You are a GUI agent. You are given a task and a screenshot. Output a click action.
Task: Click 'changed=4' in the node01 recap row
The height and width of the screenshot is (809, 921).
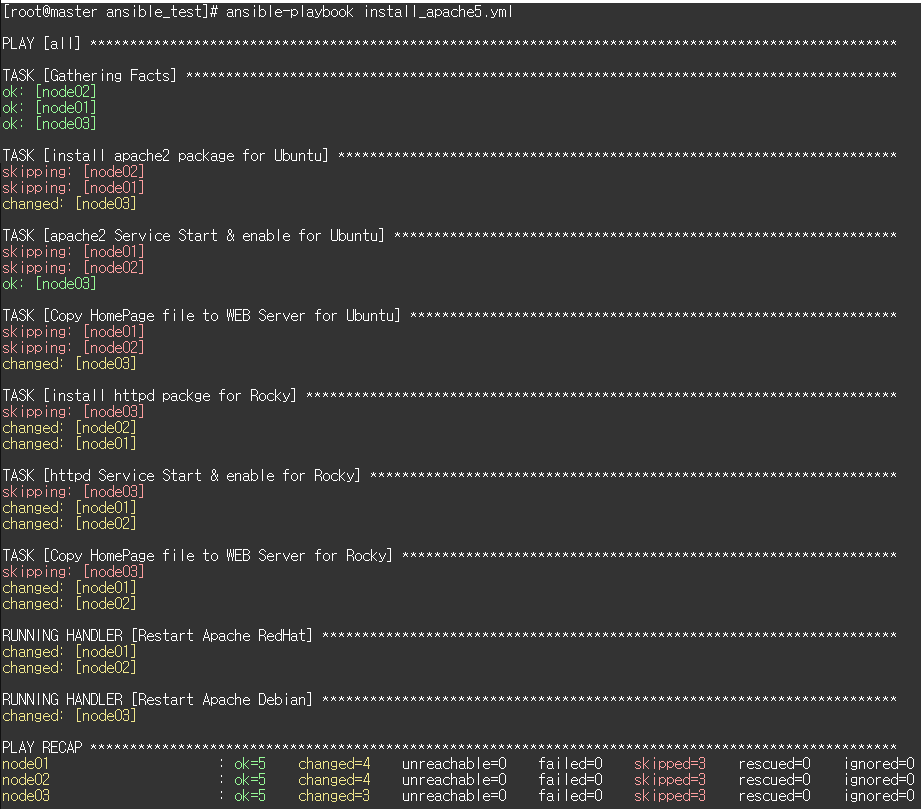(334, 764)
